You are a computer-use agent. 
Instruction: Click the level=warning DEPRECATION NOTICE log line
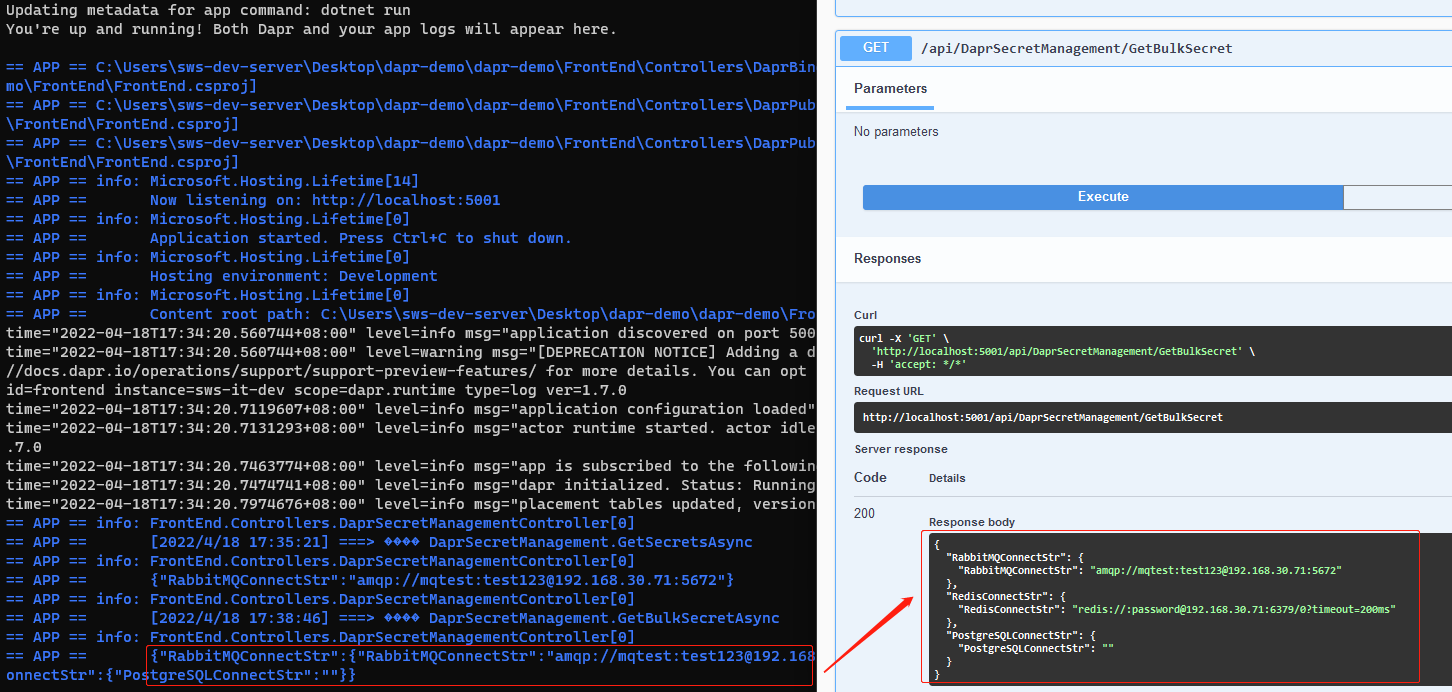tap(411, 352)
